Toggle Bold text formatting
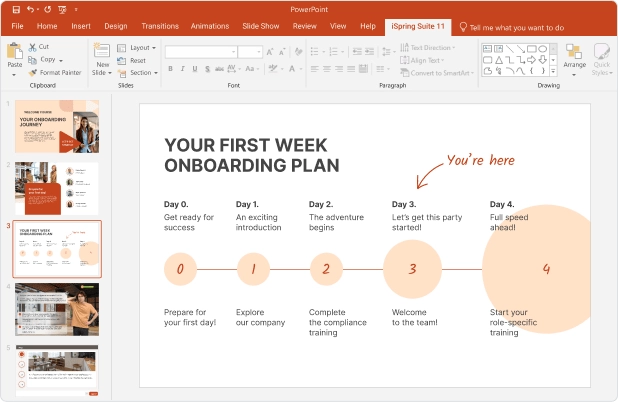This screenshot has width=618, height=402. click(170, 69)
